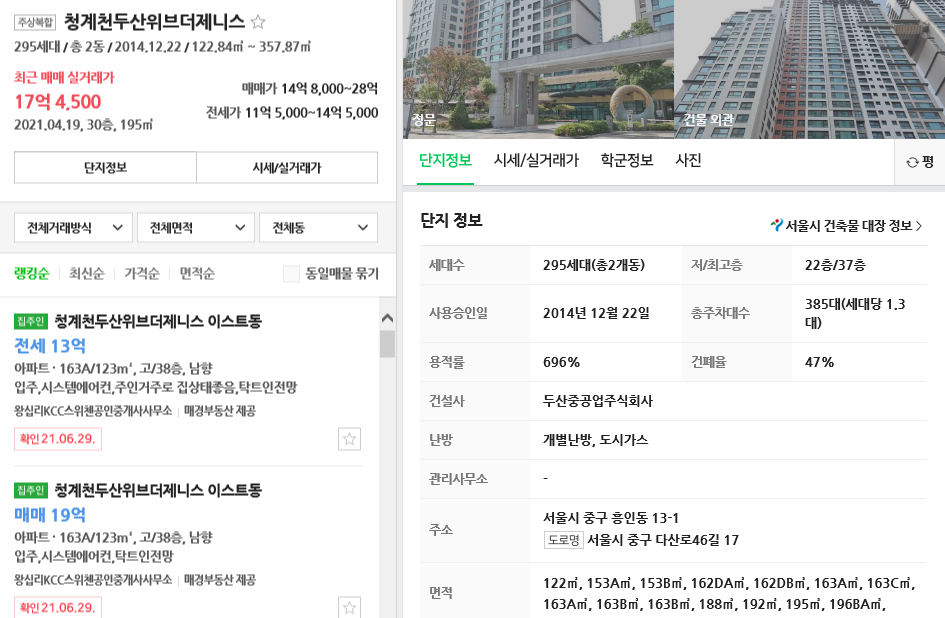Image resolution: width=945 pixels, height=618 pixels.
Task: Sort listings by 면적순
Action: point(197,274)
